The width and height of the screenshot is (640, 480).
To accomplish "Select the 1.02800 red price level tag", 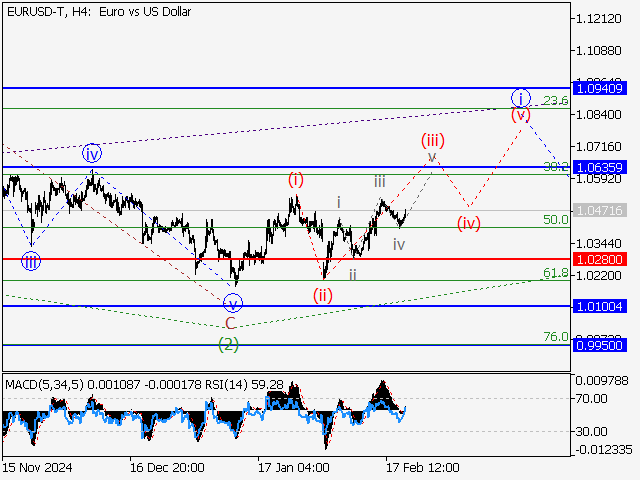I will click(600, 259).
